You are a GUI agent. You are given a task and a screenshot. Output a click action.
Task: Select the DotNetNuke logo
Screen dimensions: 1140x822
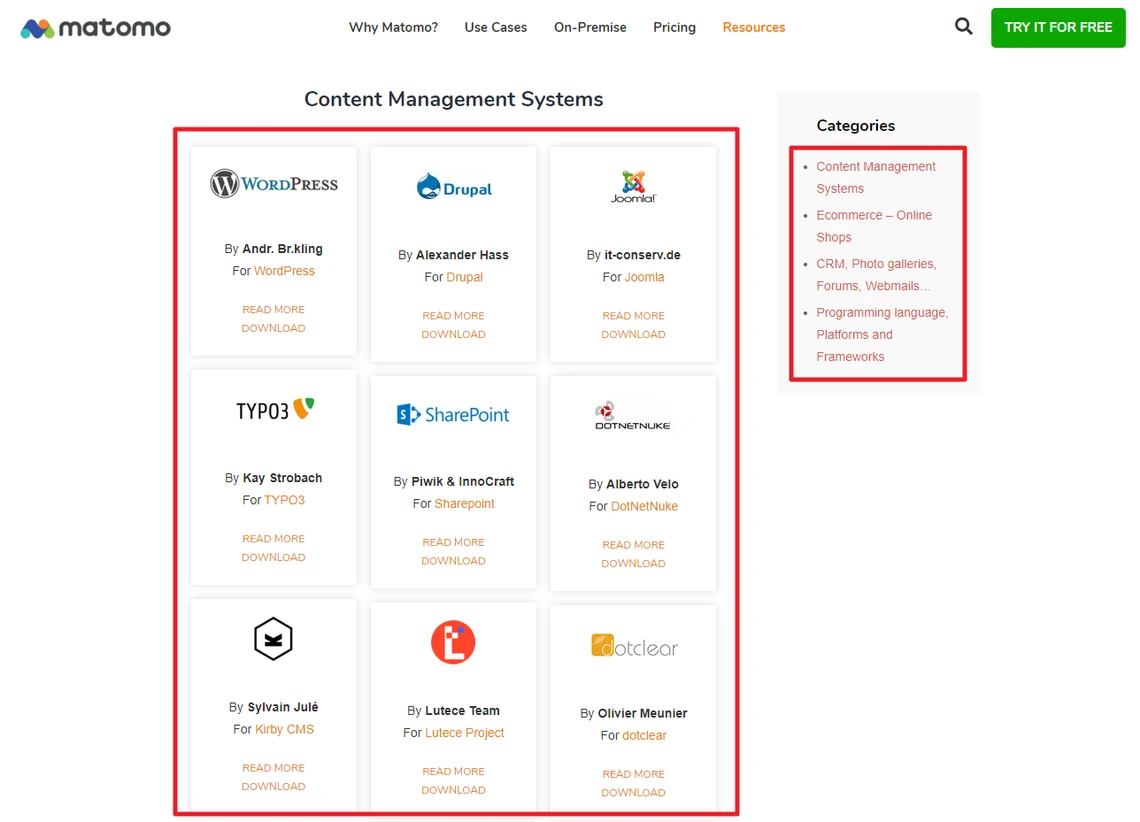[633, 417]
